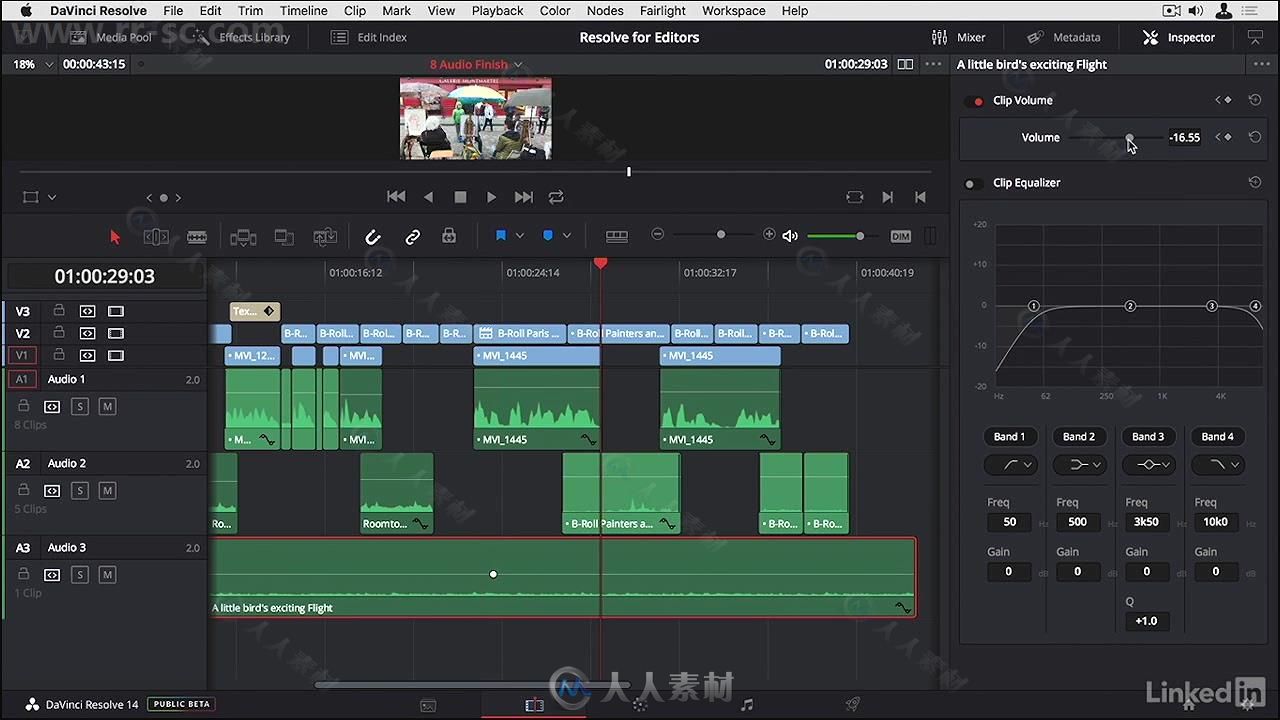
Task: Toggle the Snapping magnet icon
Action: click(373, 237)
